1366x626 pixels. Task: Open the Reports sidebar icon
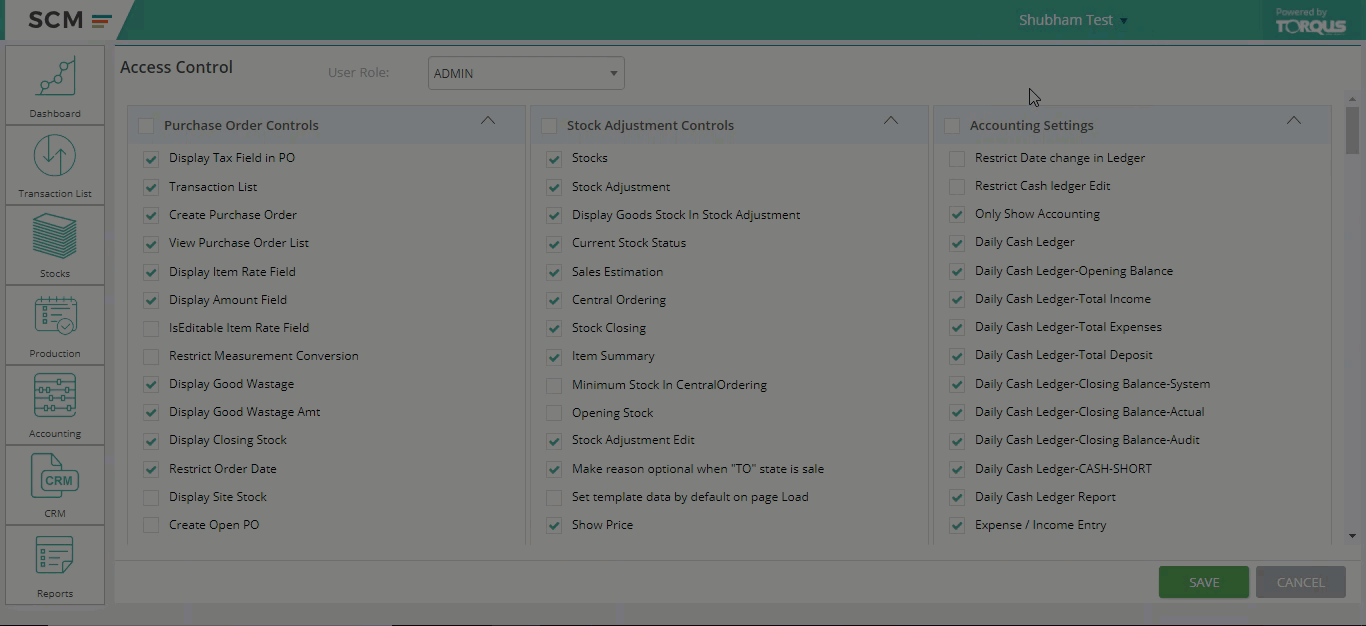click(55, 565)
